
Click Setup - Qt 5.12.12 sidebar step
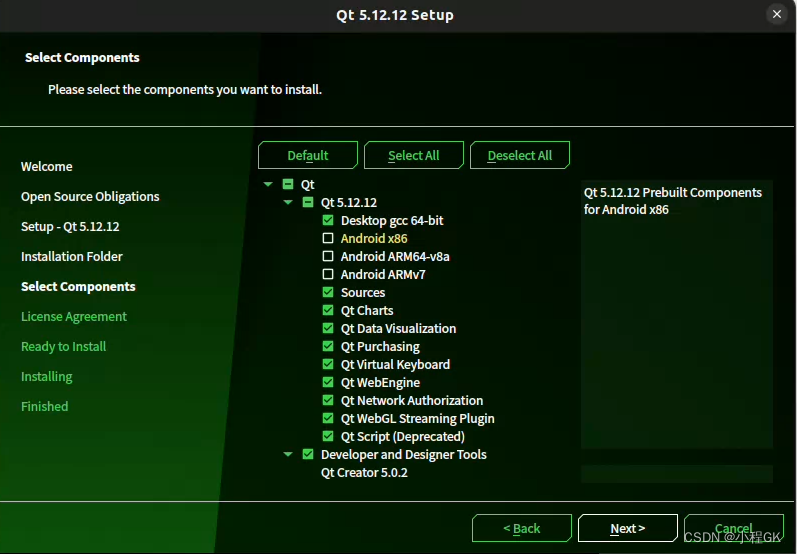coord(70,227)
